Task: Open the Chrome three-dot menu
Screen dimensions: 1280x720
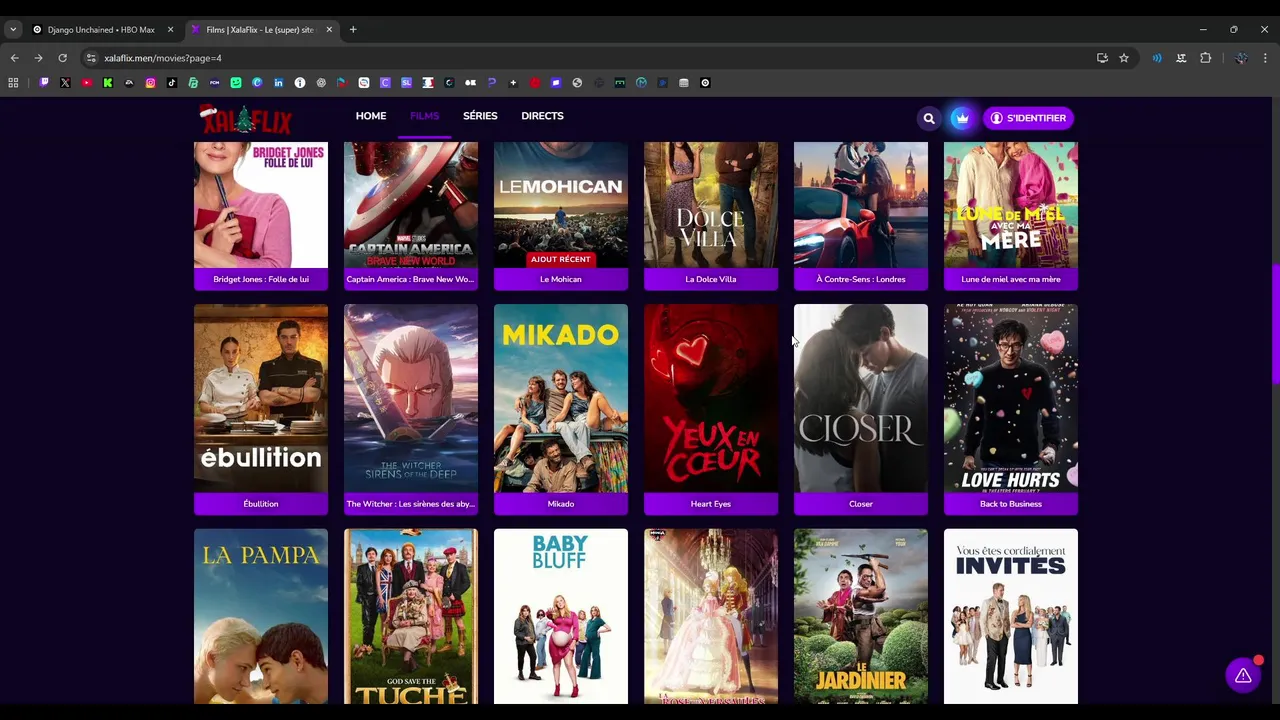Action: coord(1265,58)
